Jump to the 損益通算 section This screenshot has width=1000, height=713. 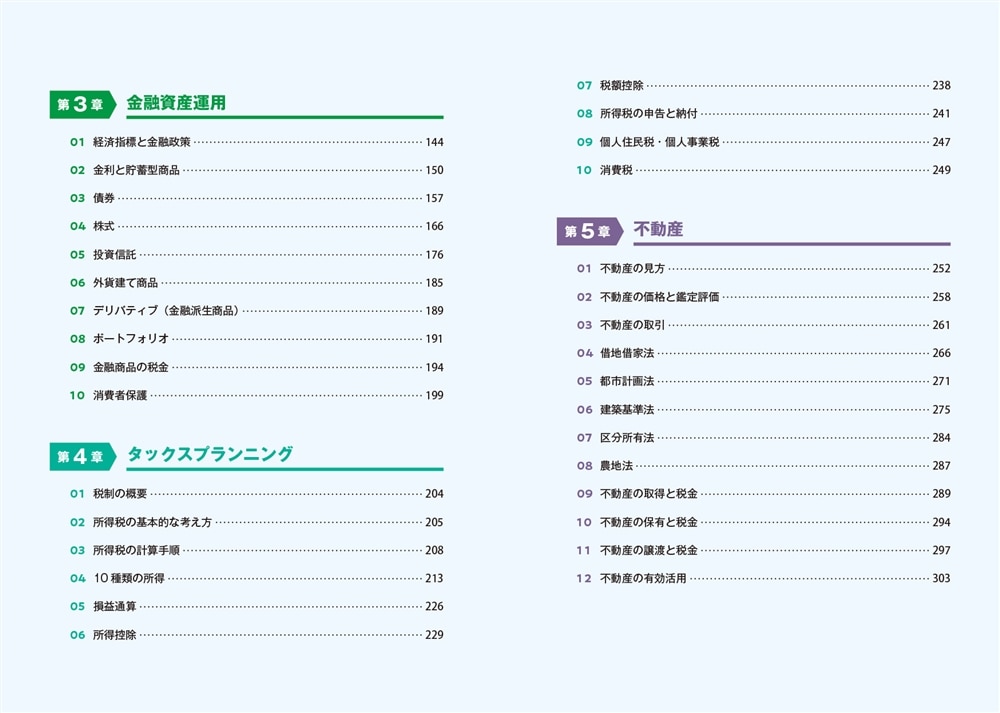coord(114,606)
